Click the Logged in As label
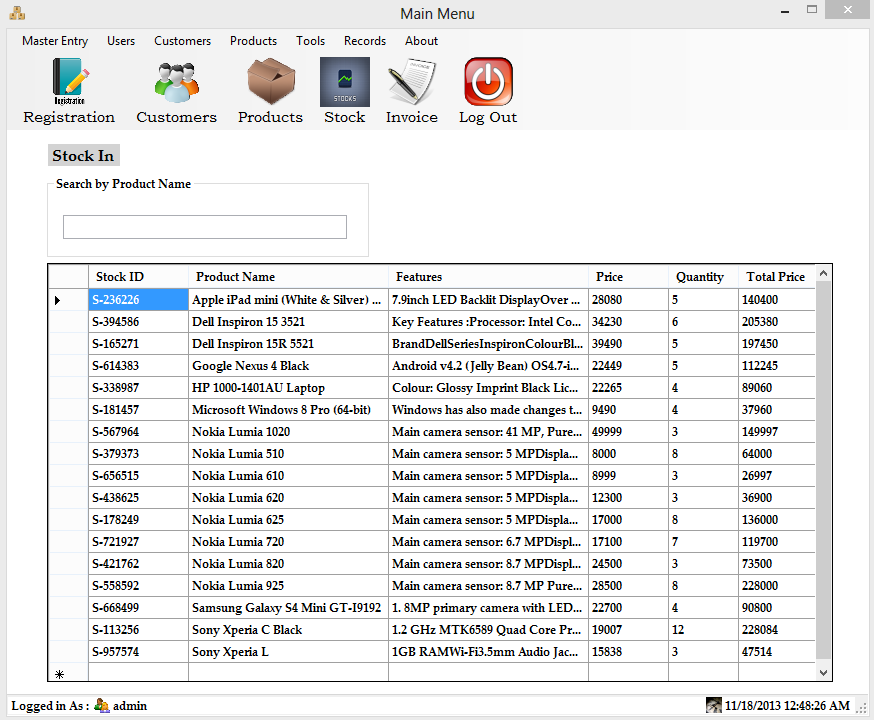874x720 pixels. click(x=50, y=706)
